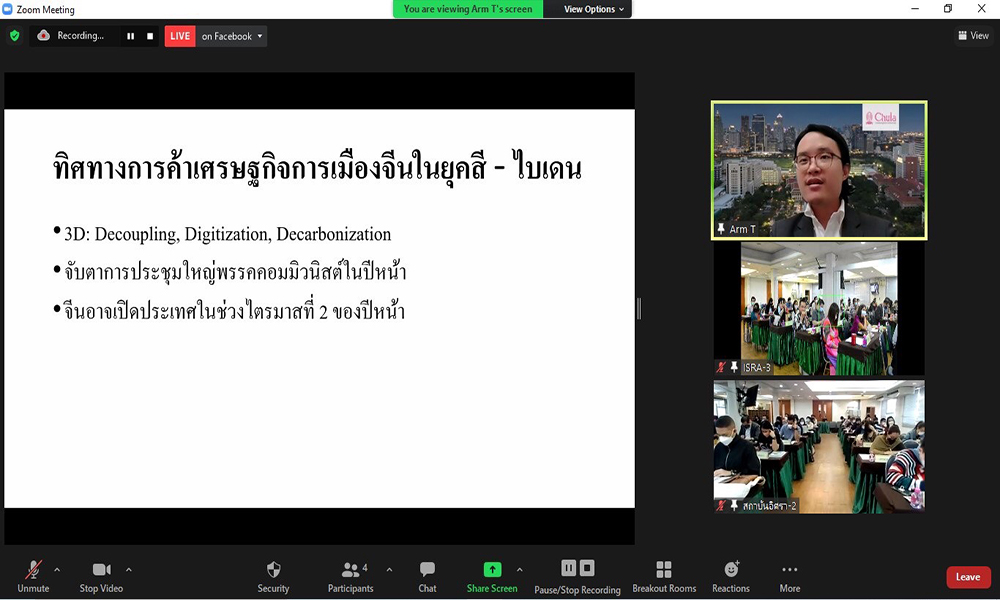Expand the live on Facebook dropdown

[261, 36]
